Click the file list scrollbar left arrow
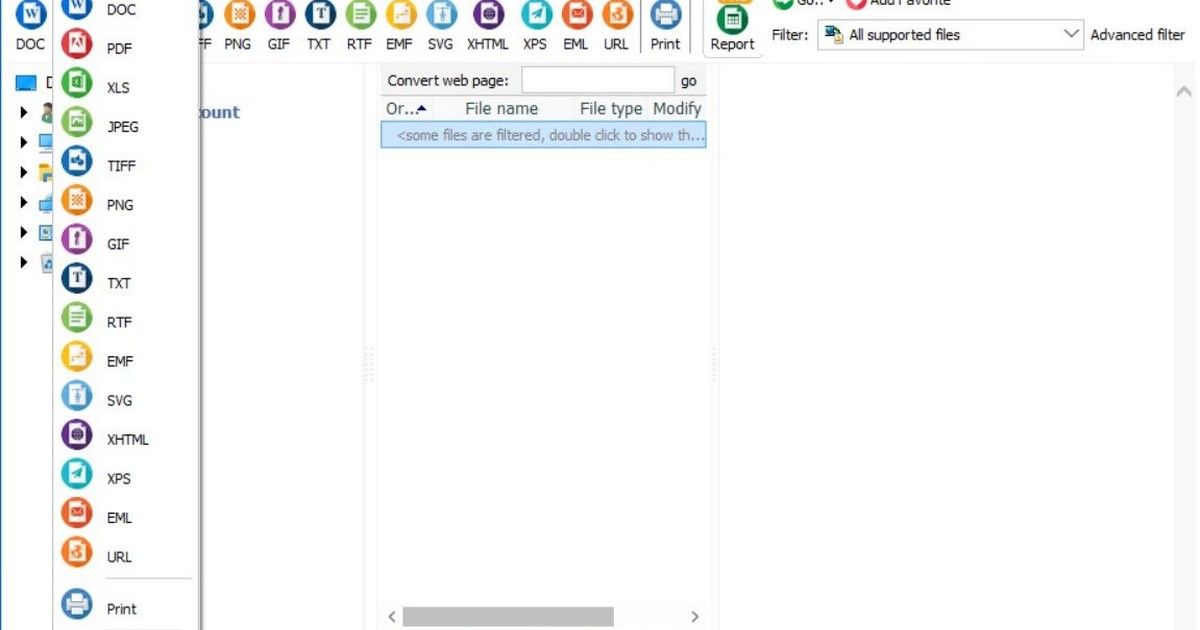Viewport: 1200px width, 630px height. point(392,617)
